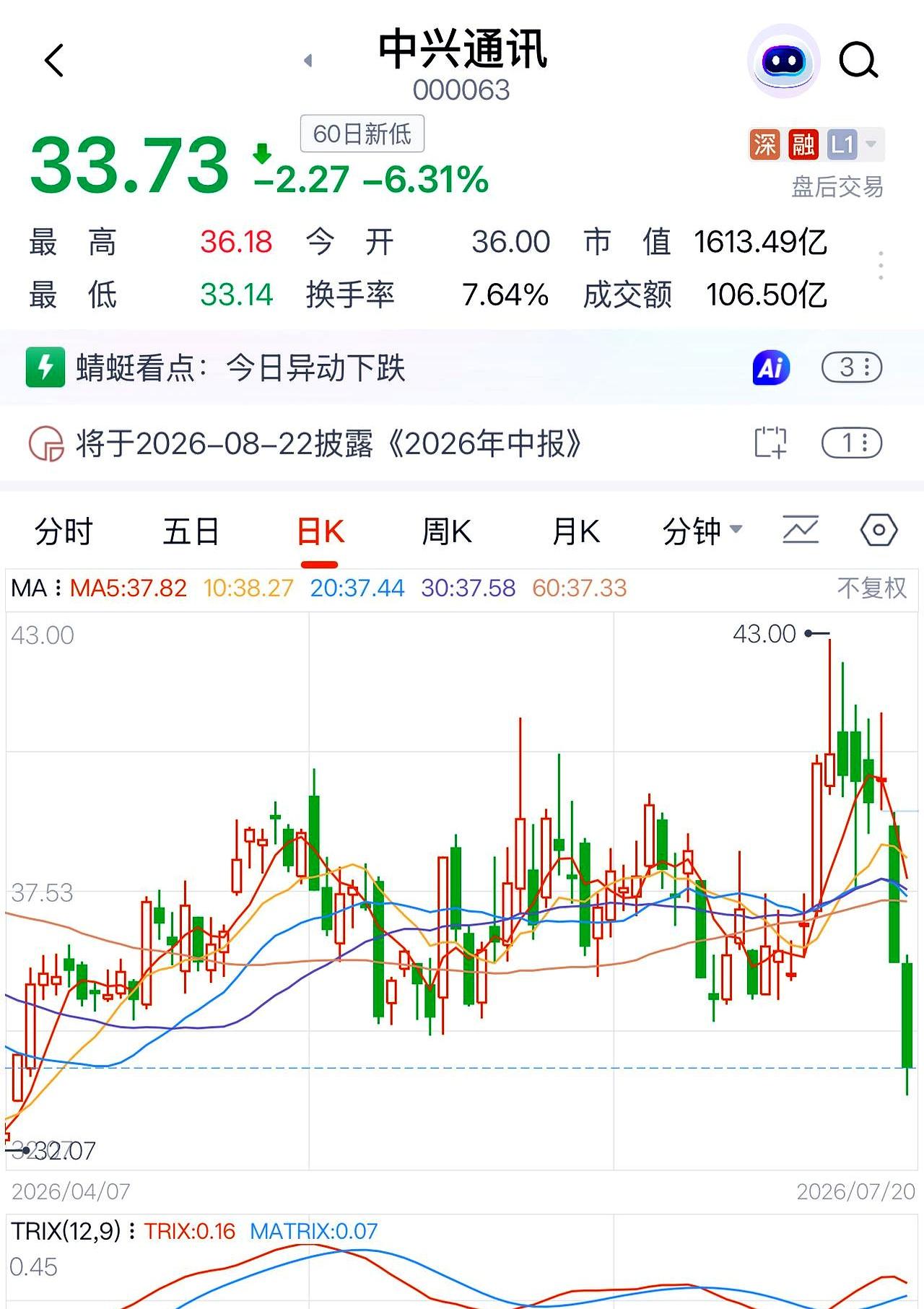924x1309 pixels.
Task: Tap the 换手率 7.64% value
Action: point(505,295)
